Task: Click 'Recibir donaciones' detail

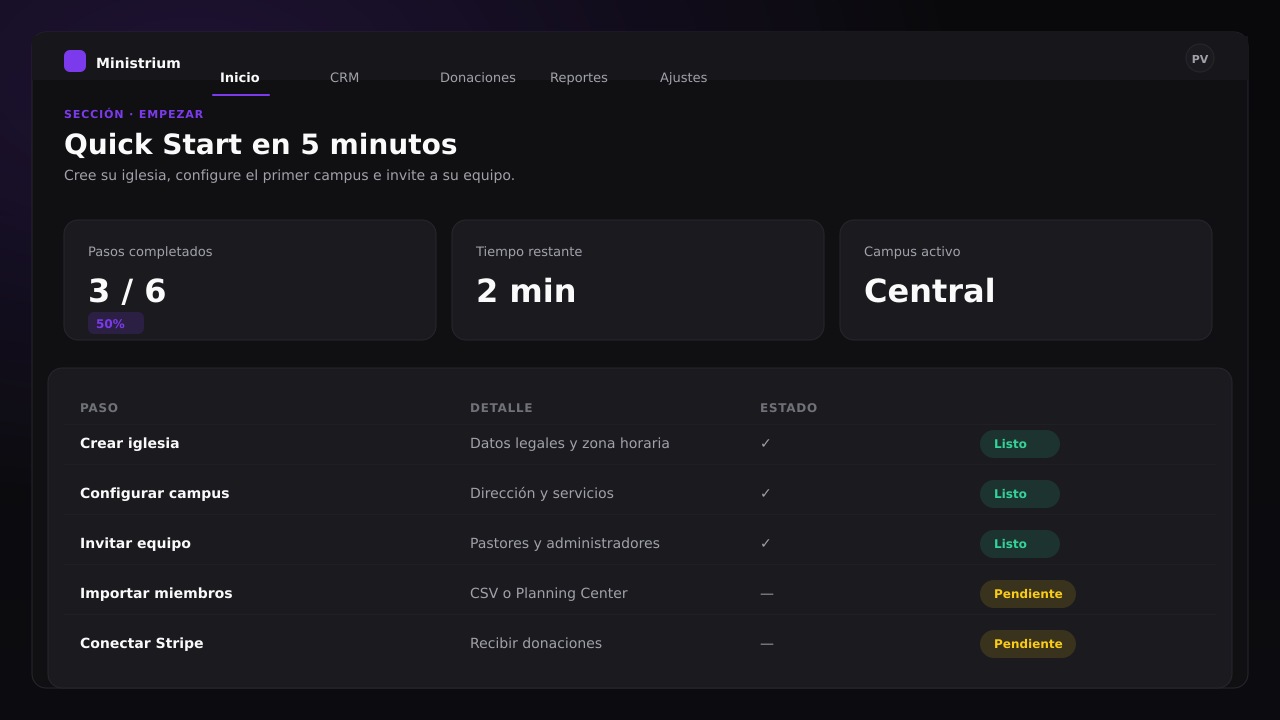Action: pos(536,643)
